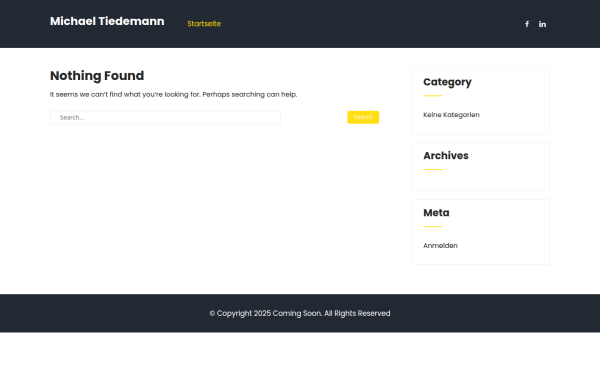Image resolution: width=600 pixels, height=375 pixels.
Task: Click the yellow Search button
Action: 363,117
